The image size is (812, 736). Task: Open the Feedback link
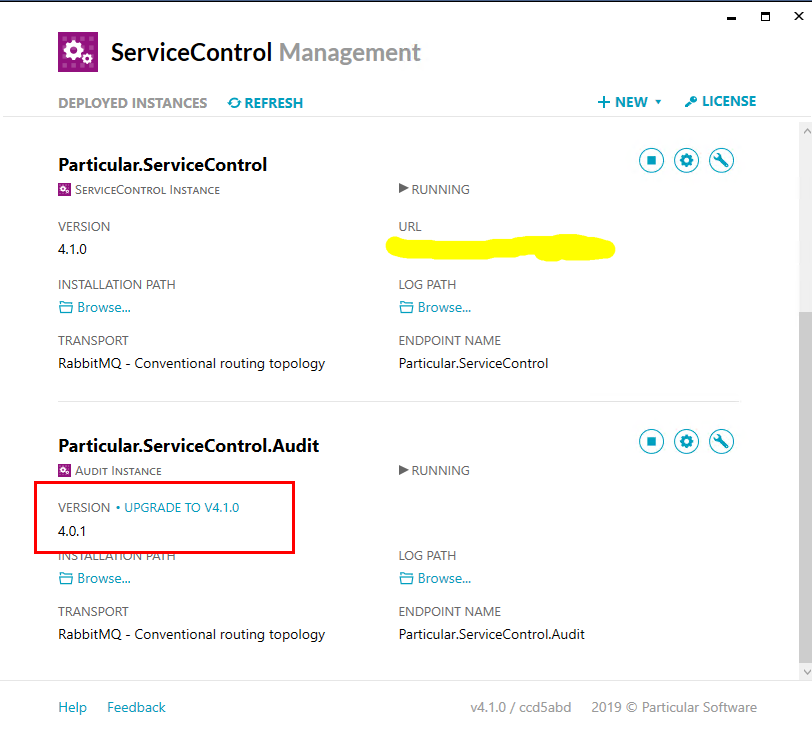(x=136, y=708)
